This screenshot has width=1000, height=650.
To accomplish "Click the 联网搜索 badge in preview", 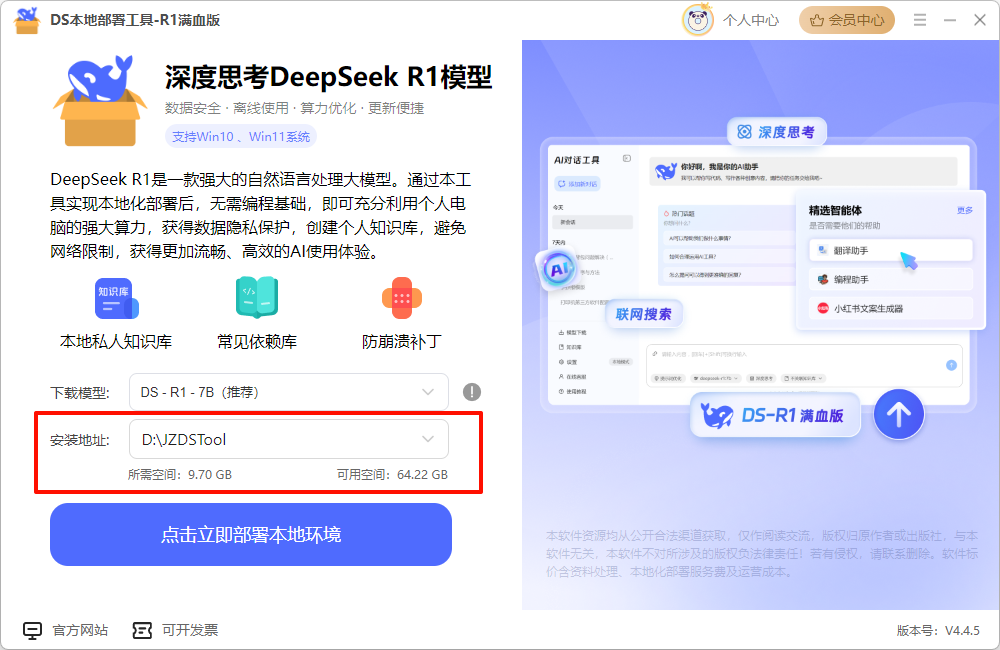I will click(643, 314).
